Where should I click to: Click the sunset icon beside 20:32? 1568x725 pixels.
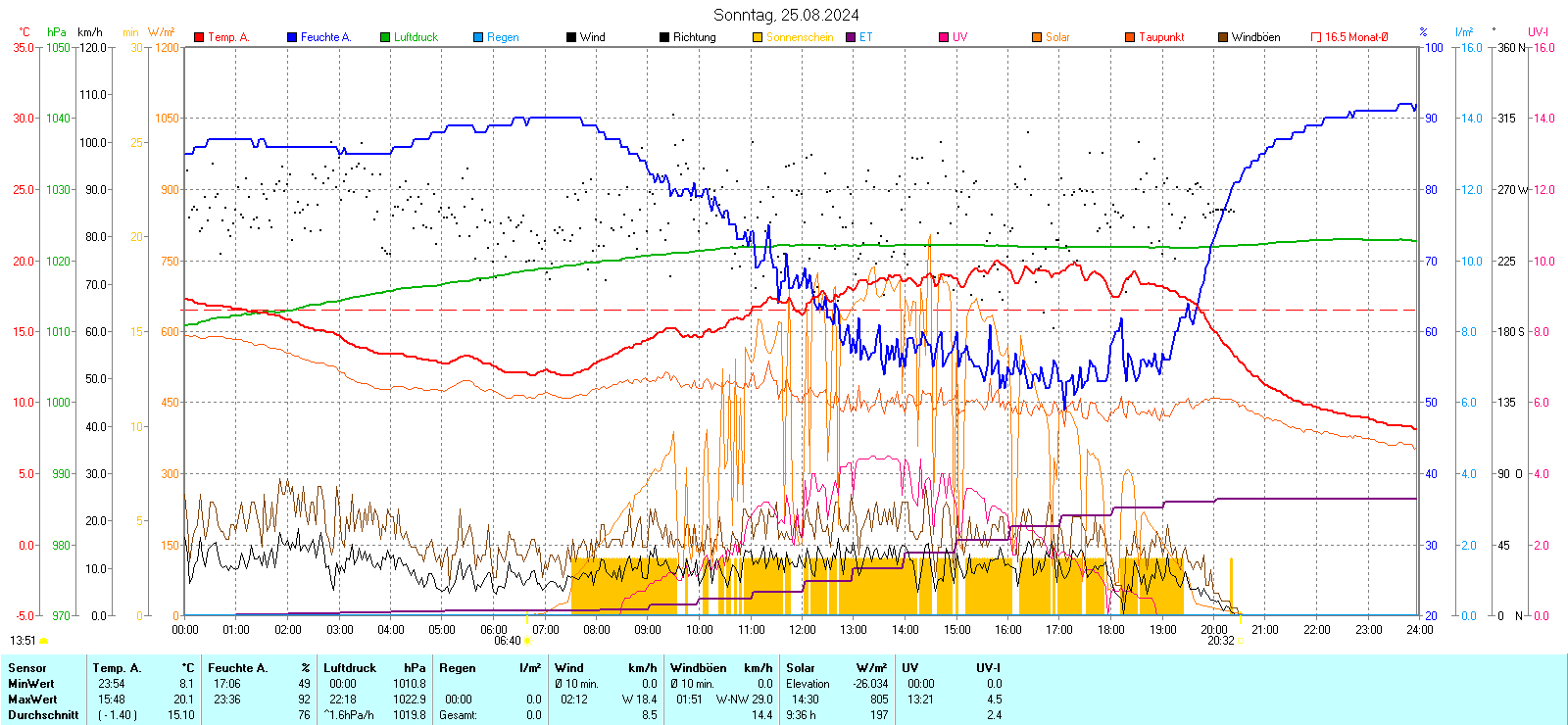1241,642
